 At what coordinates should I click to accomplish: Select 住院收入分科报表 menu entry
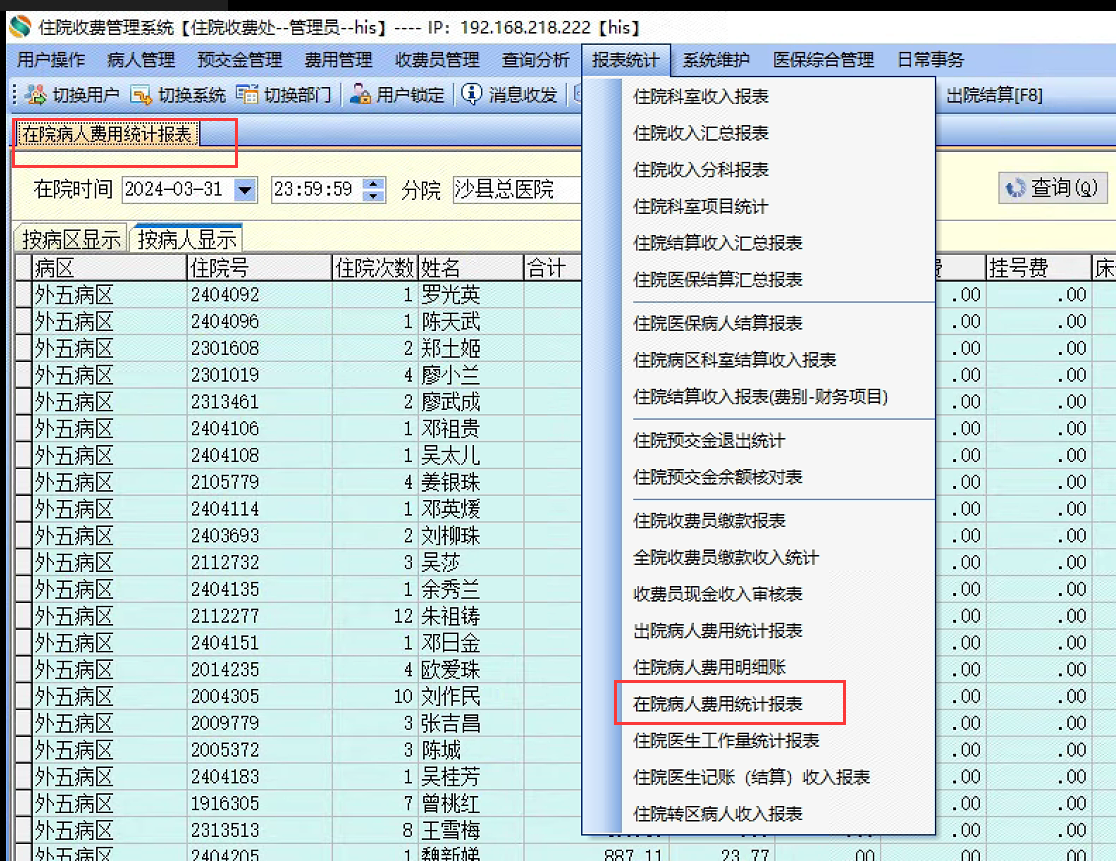[x=701, y=169]
